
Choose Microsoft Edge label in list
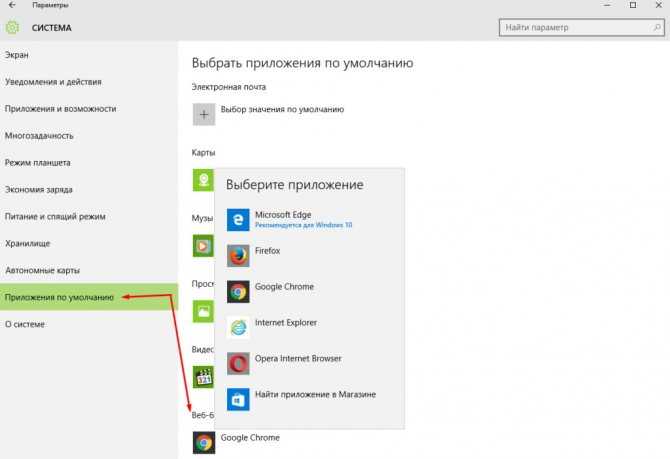click(x=283, y=215)
